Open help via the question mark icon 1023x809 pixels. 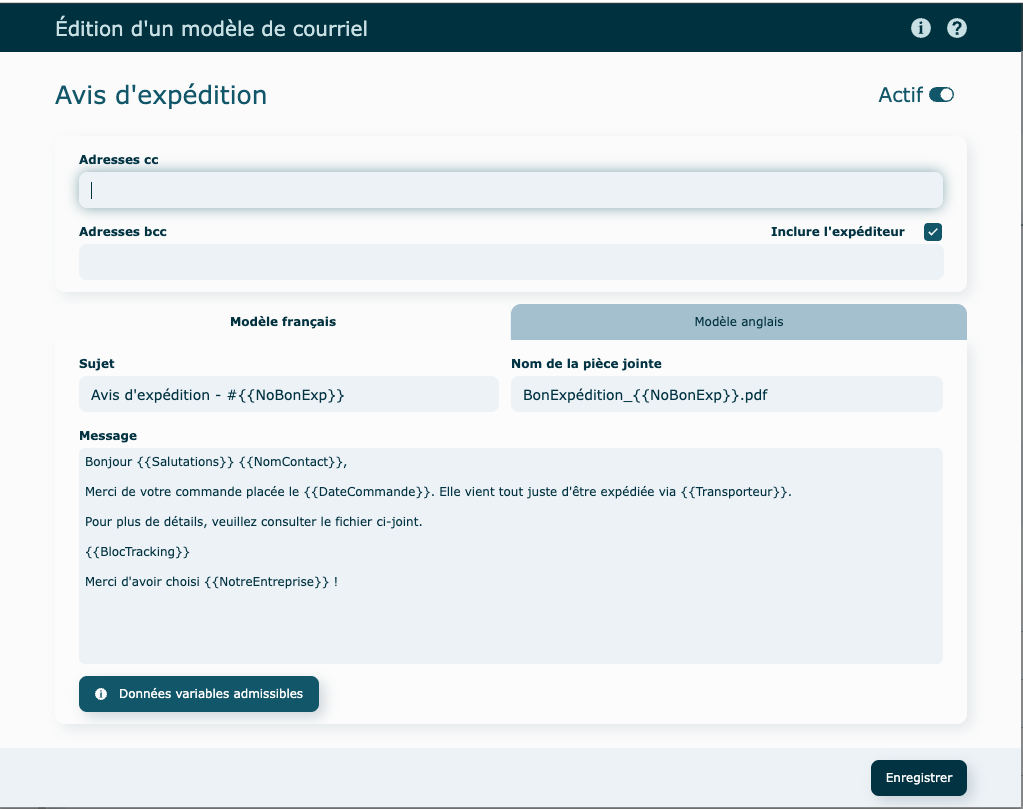pyautogui.click(x=957, y=28)
